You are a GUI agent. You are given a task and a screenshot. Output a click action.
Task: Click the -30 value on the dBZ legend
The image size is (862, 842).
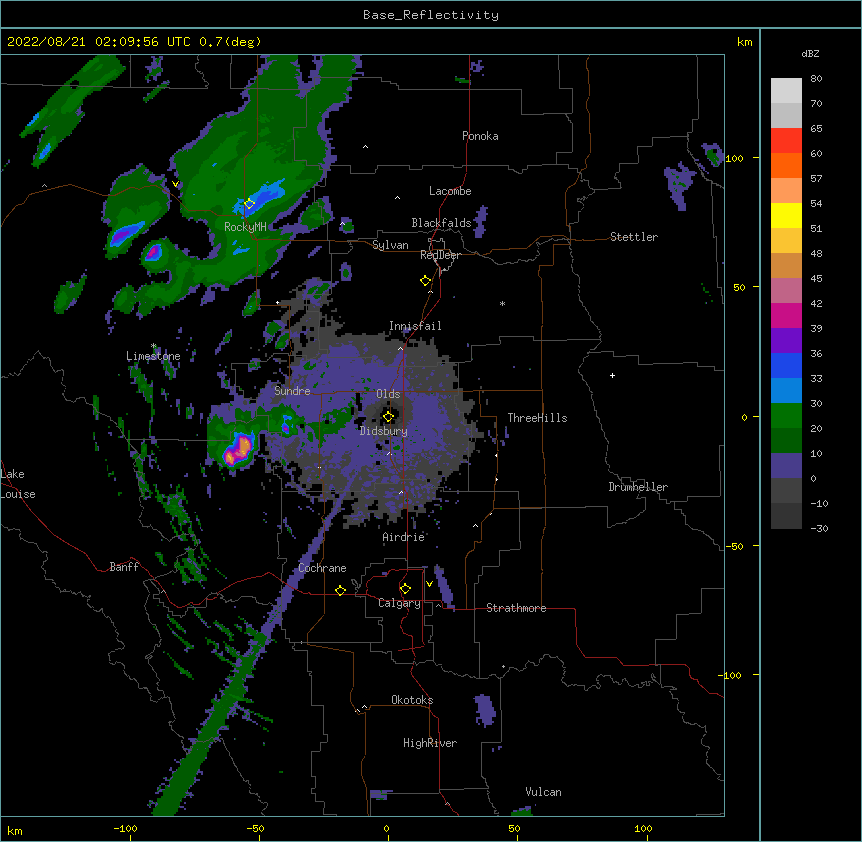[x=819, y=529]
